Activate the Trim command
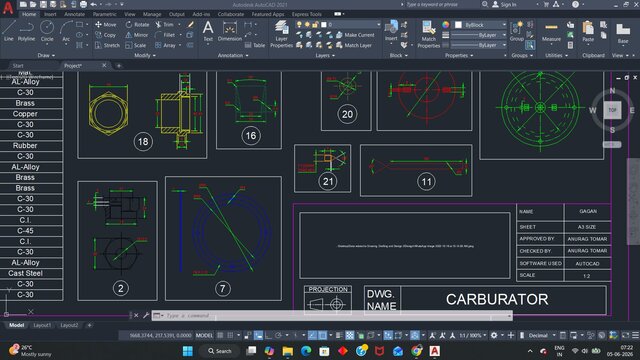The image size is (640, 360). pos(164,24)
